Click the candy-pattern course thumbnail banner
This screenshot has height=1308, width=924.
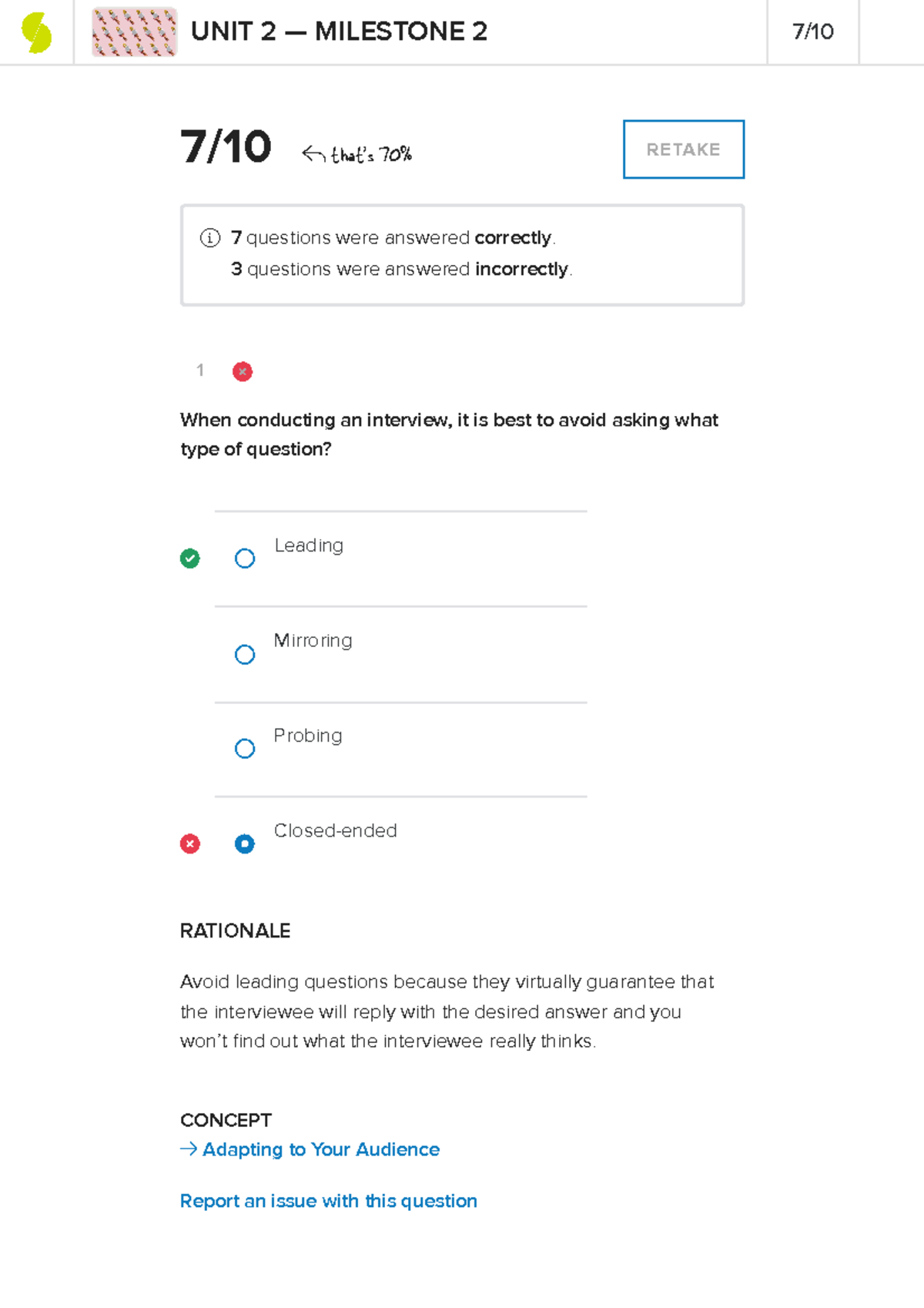[134, 32]
